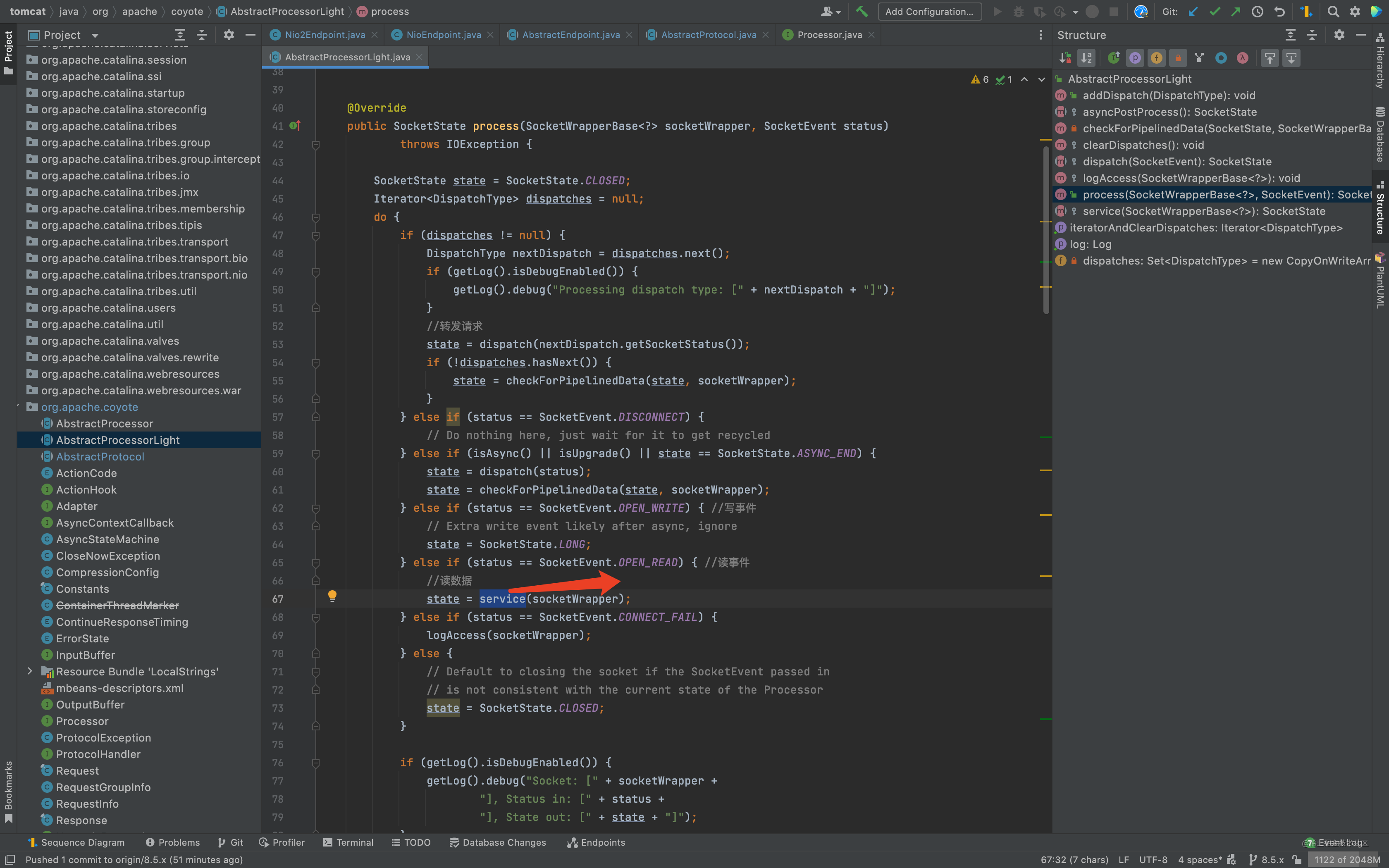The height and width of the screenshot is (868, 1389).
Task: Switch to the NioEndpoint.java tab
Action: pos(442,35)
